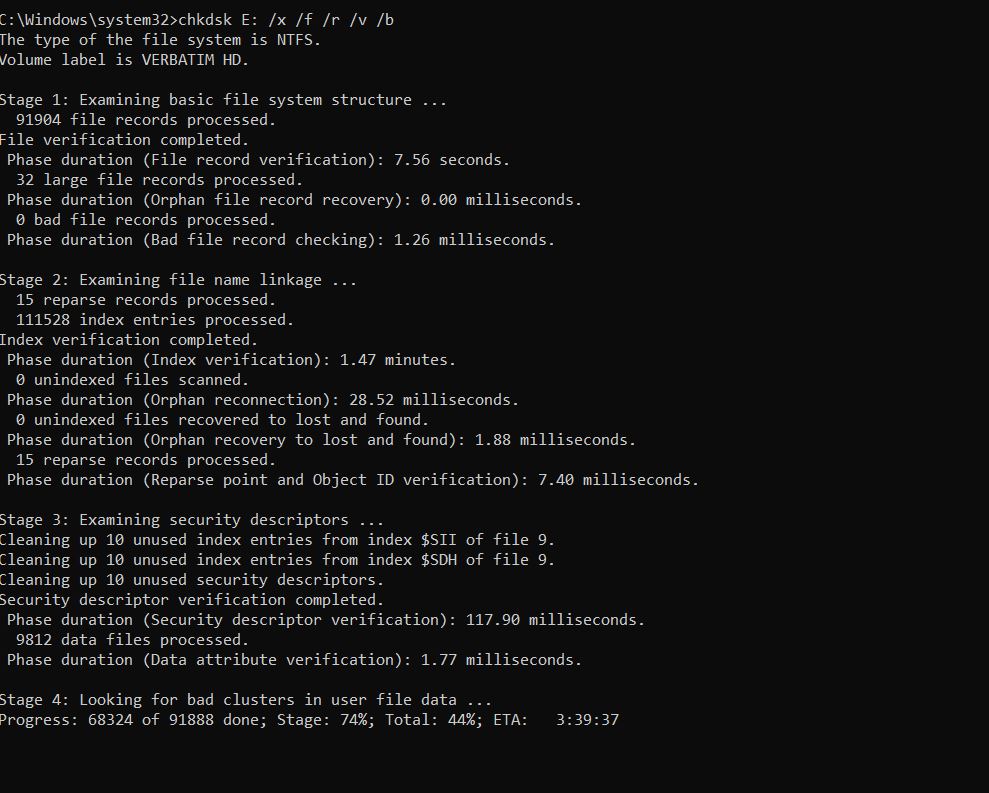
Task: Click the File verification completed line
Action: [124, 140]
